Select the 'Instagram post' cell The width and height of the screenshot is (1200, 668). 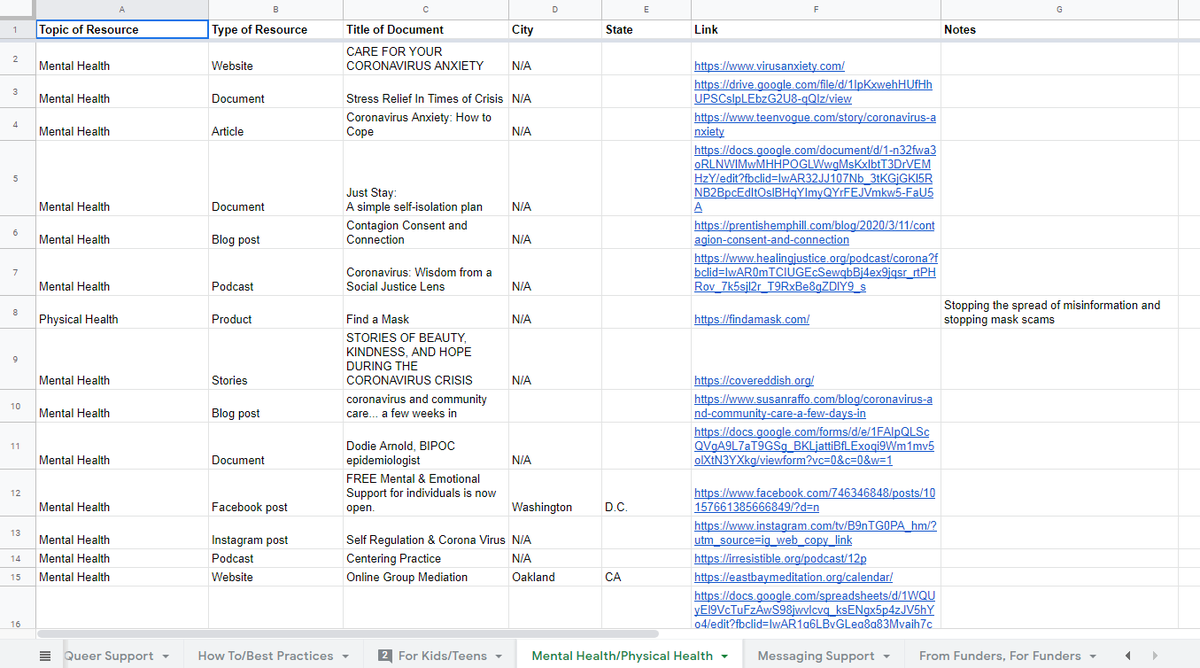(x=274, y=533)
